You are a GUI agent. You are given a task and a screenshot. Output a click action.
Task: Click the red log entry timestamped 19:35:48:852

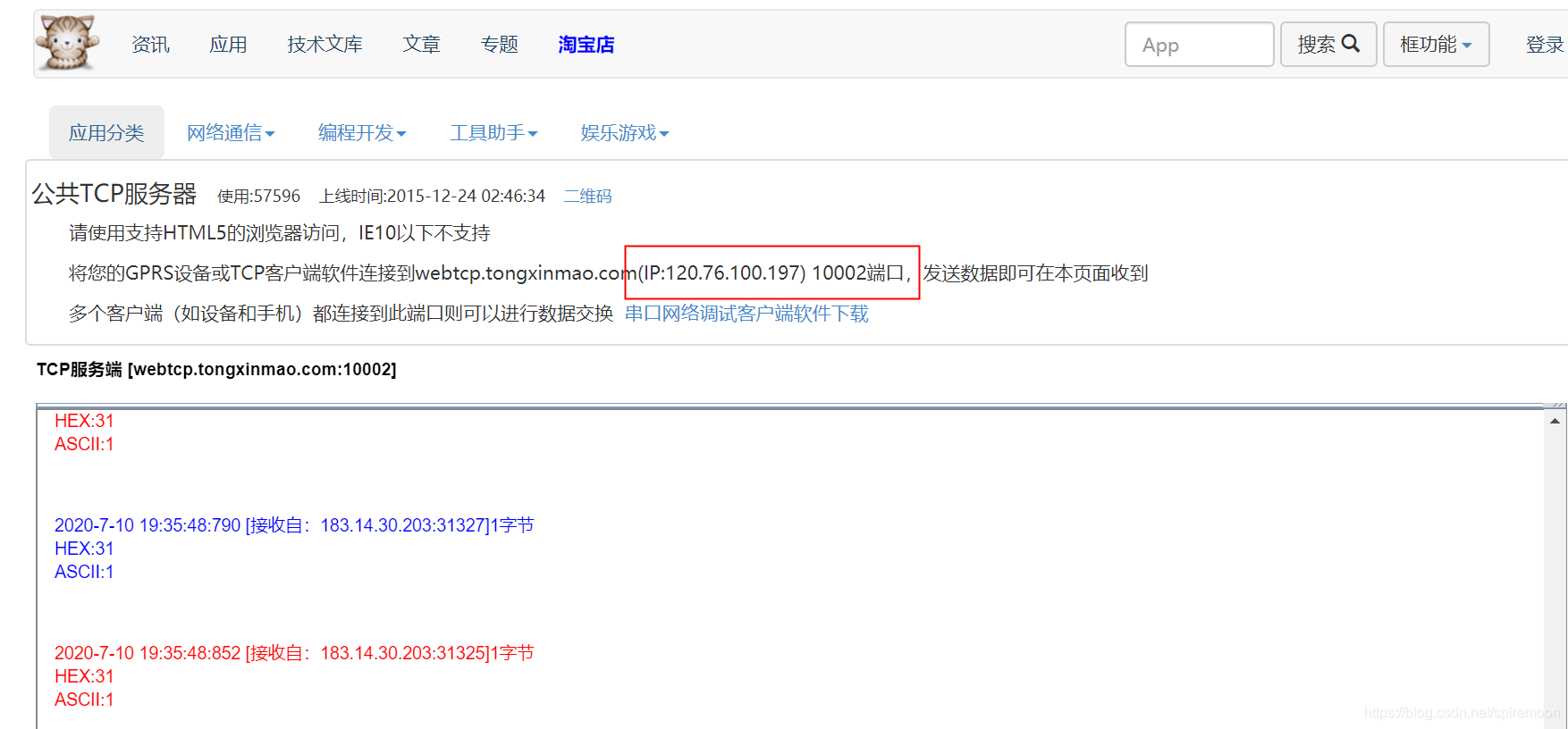(x=294, y=653)
